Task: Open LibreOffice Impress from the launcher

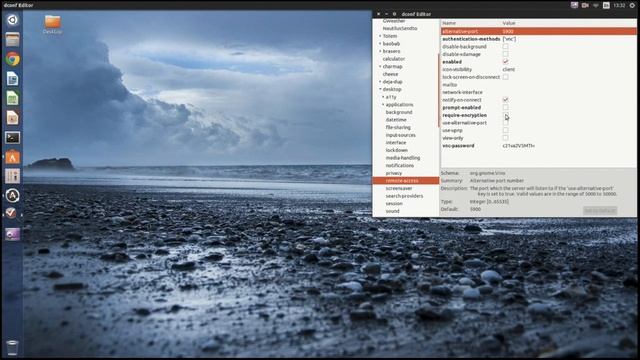Action: pos(12,118)
